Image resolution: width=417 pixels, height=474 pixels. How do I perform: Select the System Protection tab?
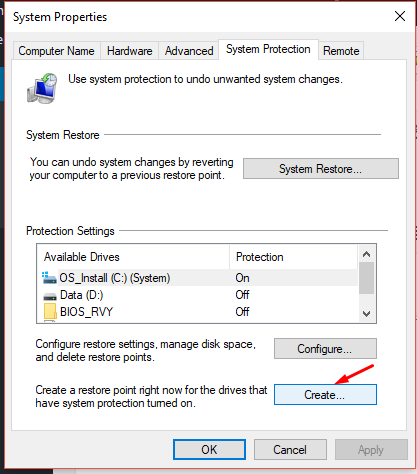pos(268,49)
